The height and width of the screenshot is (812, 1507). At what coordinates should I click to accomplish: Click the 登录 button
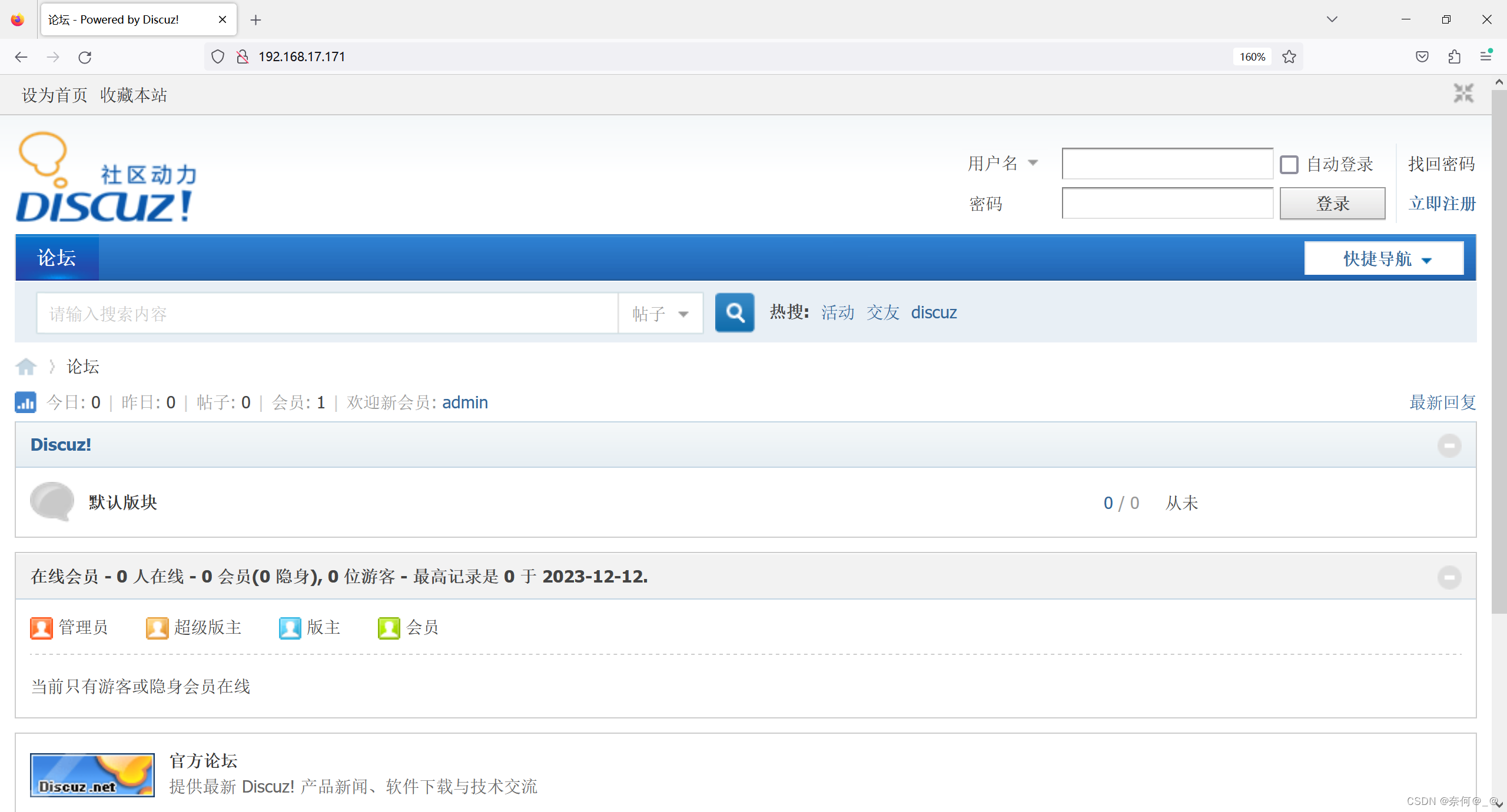point(1332,203)
